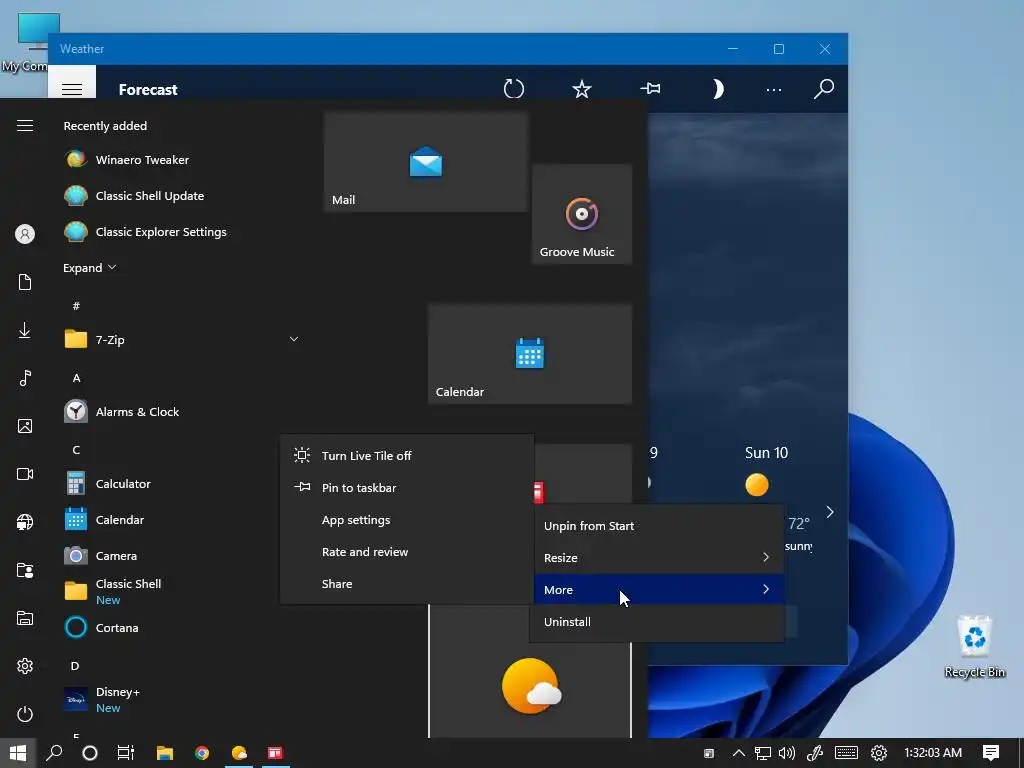The width and height of the screenshot is (1024, 768).
Task: Open the user account icon in Start
Action: click(25, 234)
